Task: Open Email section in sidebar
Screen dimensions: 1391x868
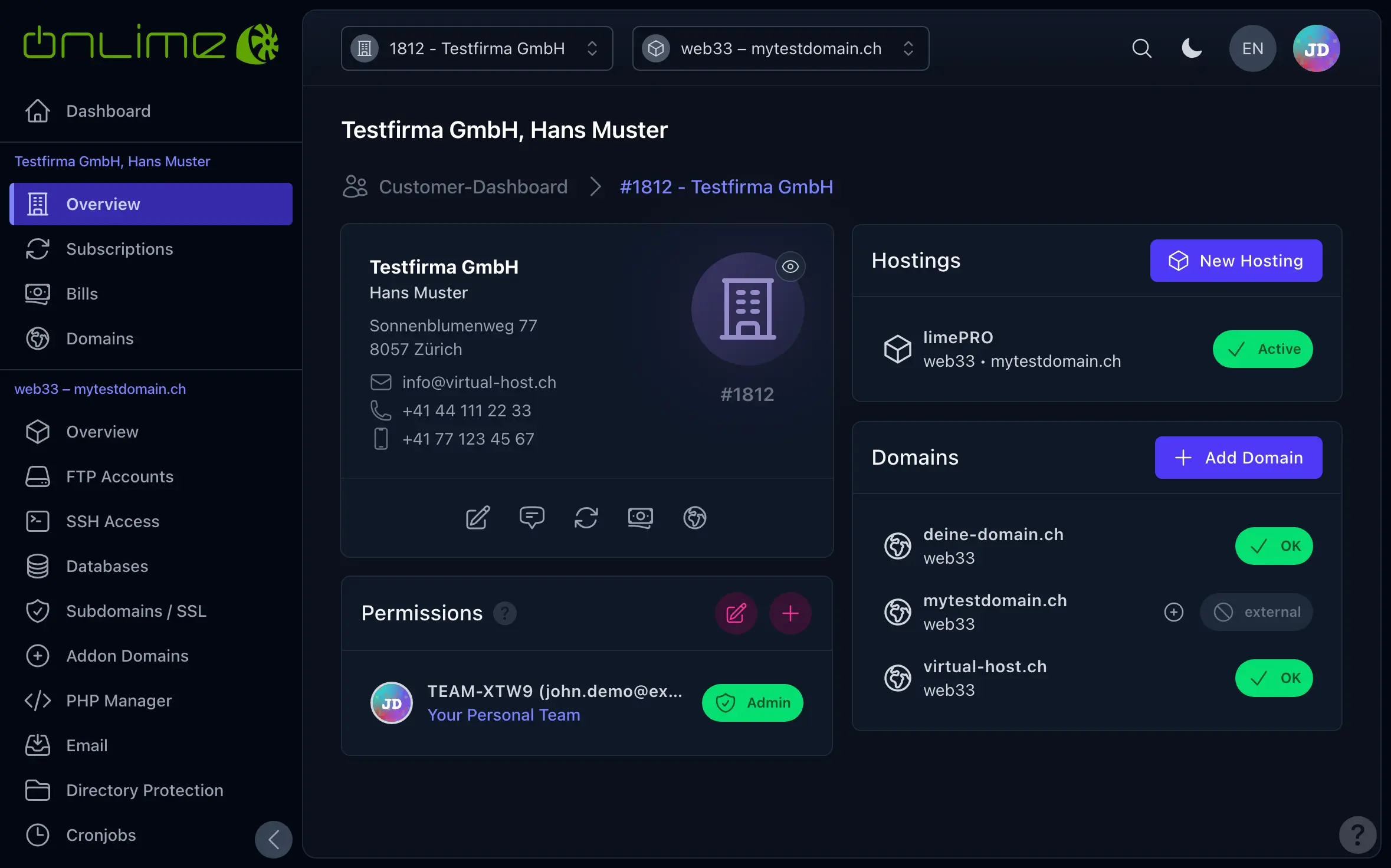Action: click(x=151, y=745)
